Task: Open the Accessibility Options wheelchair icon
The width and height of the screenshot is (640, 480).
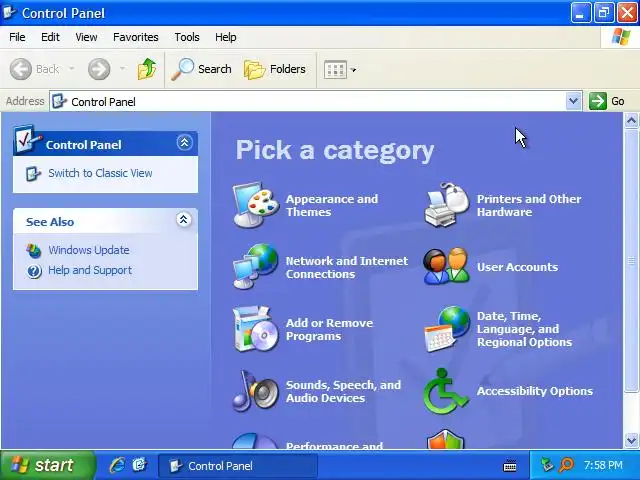Action: [x=445, y=391]
